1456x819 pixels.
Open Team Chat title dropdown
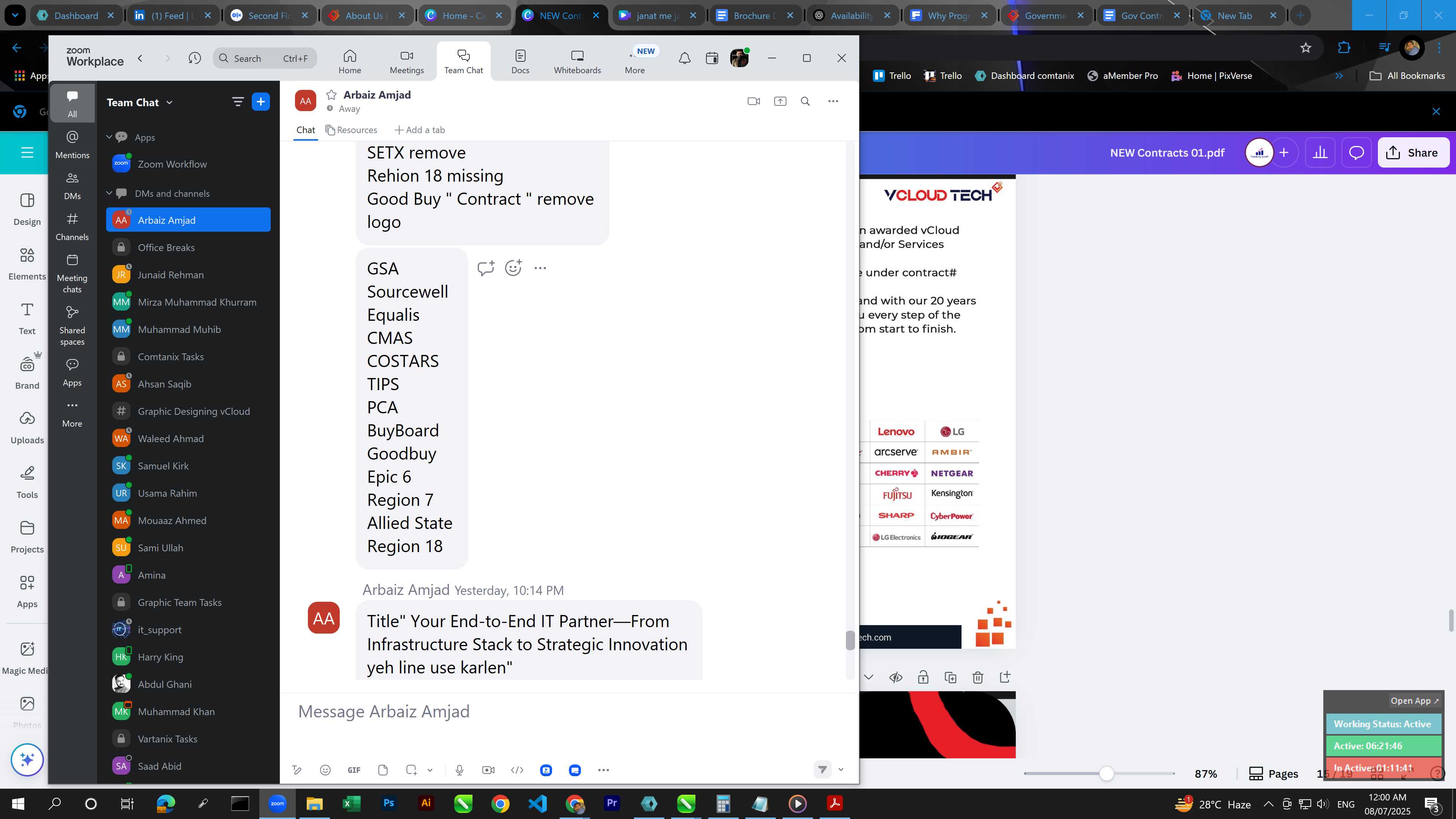pos(140,102)
